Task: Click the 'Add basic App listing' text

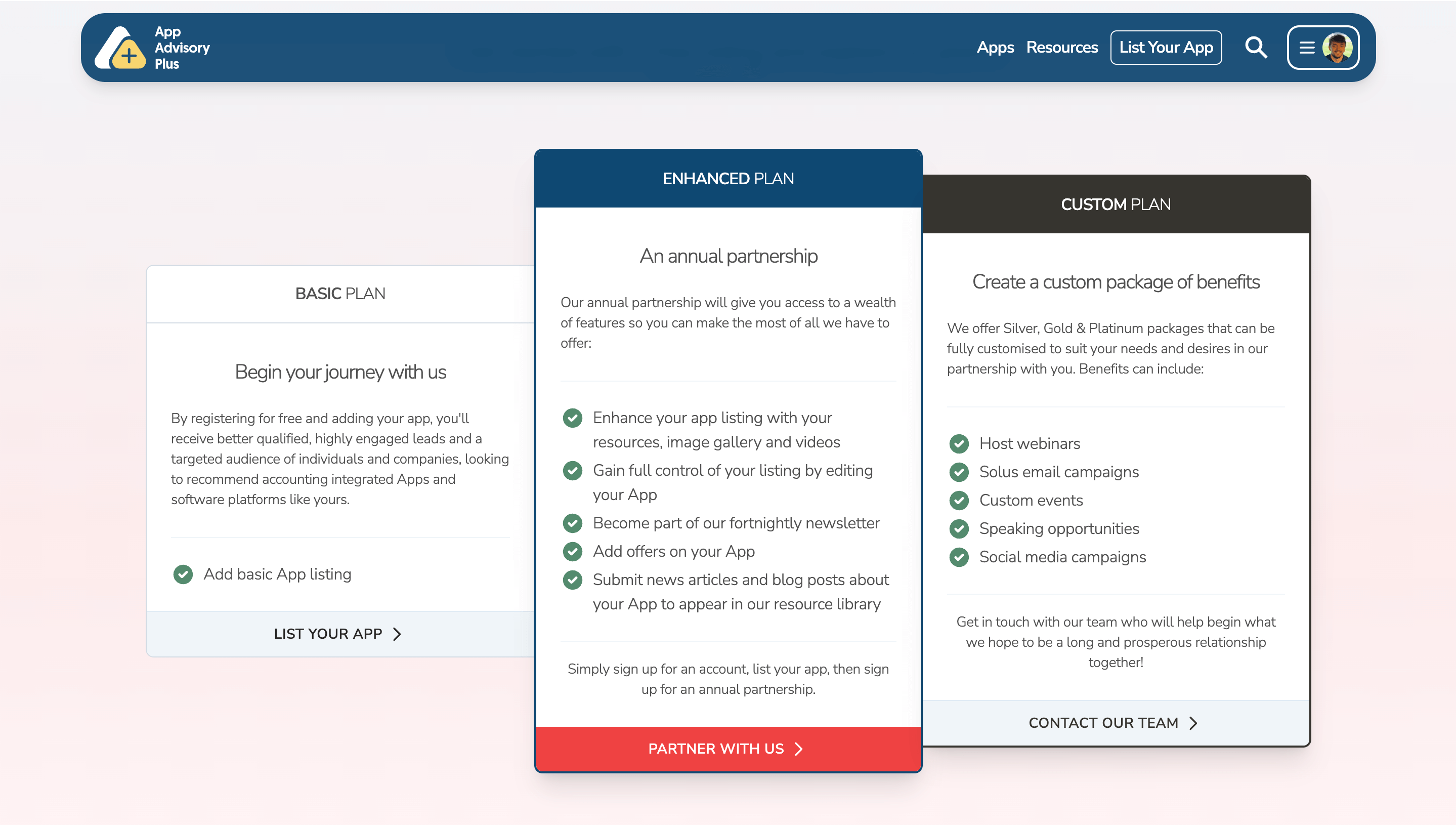Action: point(278,574)
